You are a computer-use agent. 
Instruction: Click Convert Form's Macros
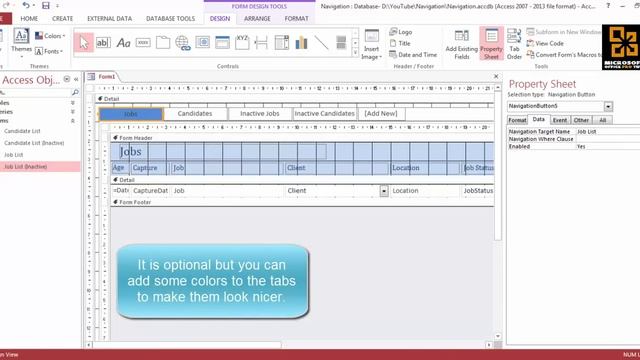point(564,55)
